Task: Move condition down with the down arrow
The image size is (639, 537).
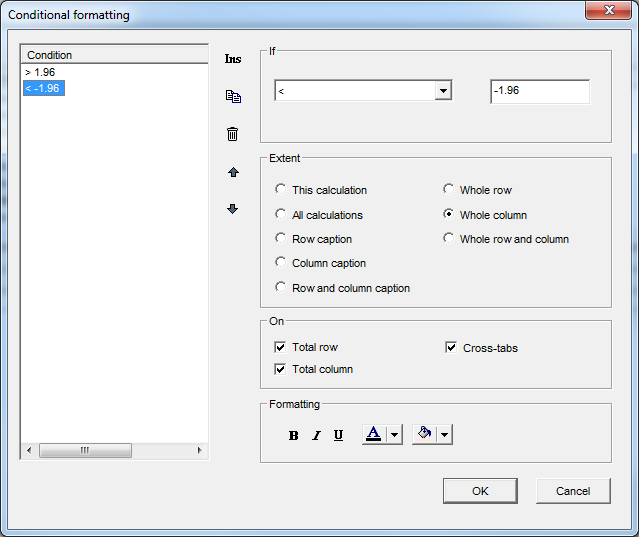Action: 233,209
